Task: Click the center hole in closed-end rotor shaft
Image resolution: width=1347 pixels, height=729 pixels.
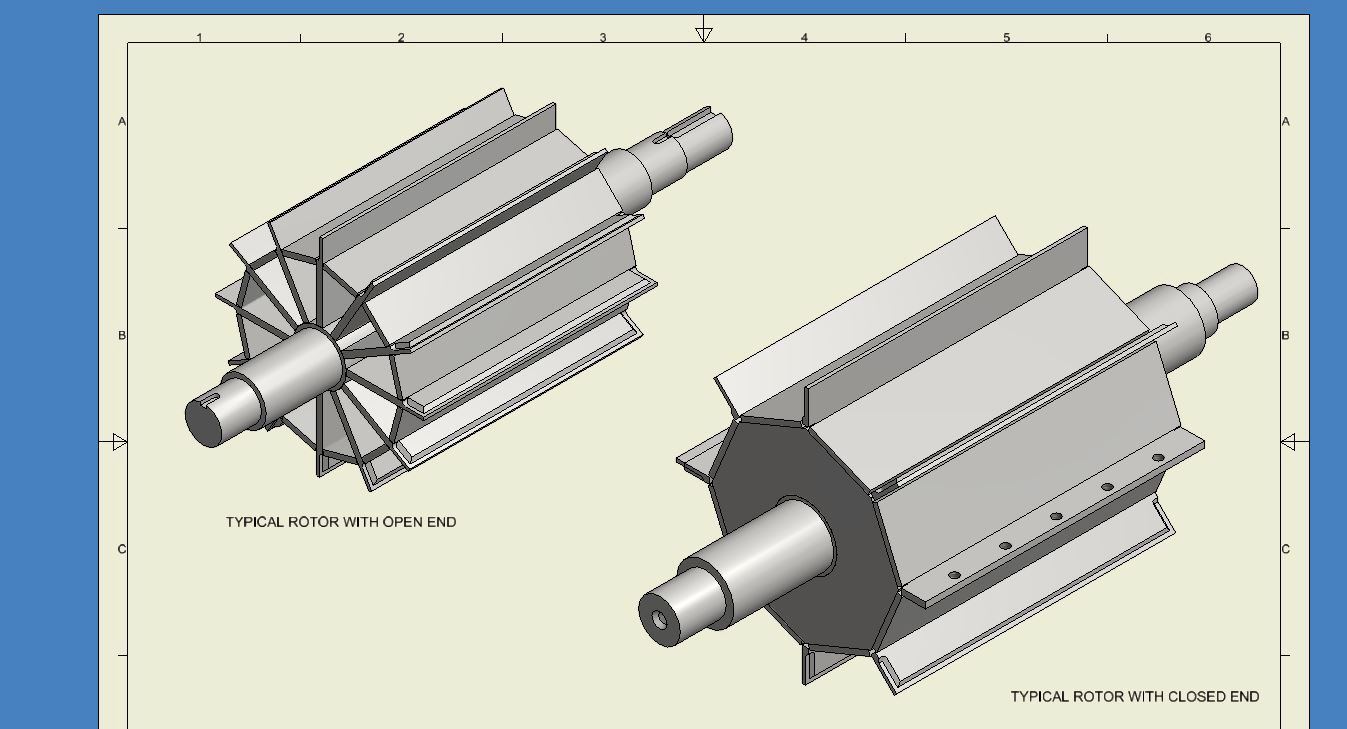Action: (x=660, y=620)
